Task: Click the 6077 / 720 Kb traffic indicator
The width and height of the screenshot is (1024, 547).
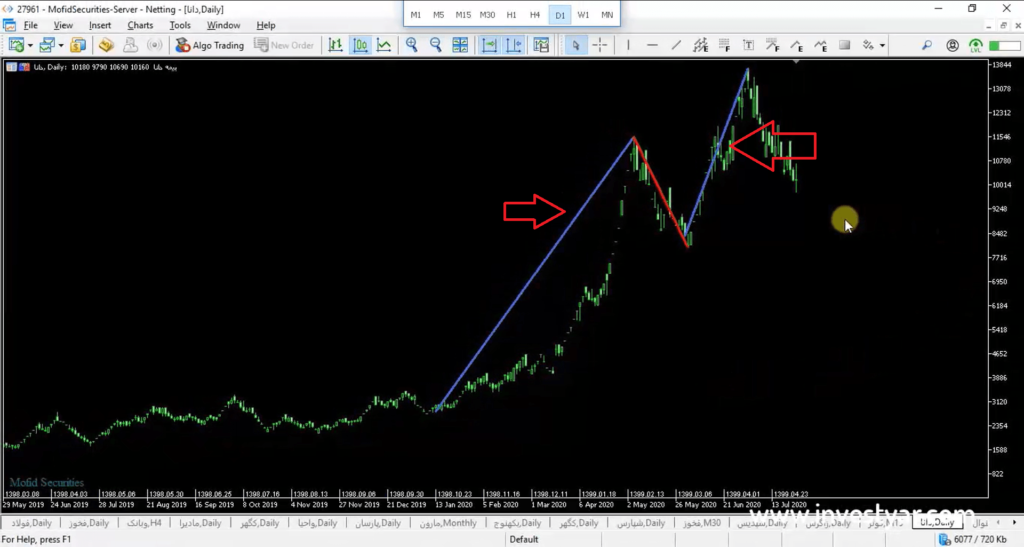Action: (972, 539)
